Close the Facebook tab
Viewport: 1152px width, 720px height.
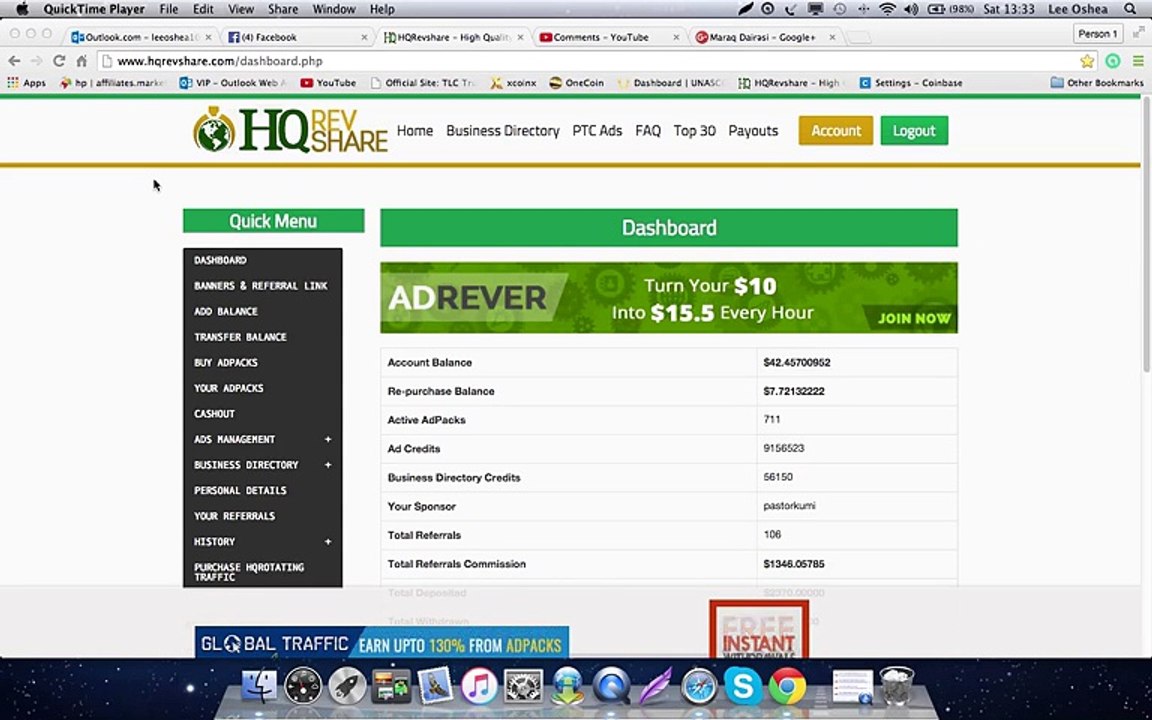[x=364, y=37]
